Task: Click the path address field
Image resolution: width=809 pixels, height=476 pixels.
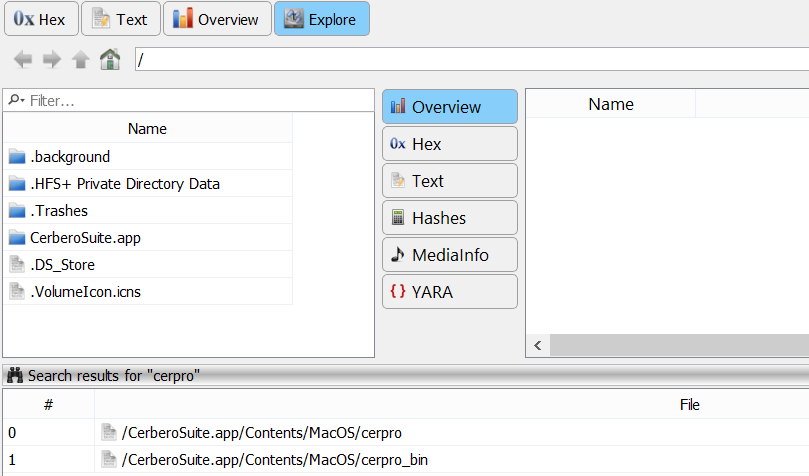Action: click(472, 59)
